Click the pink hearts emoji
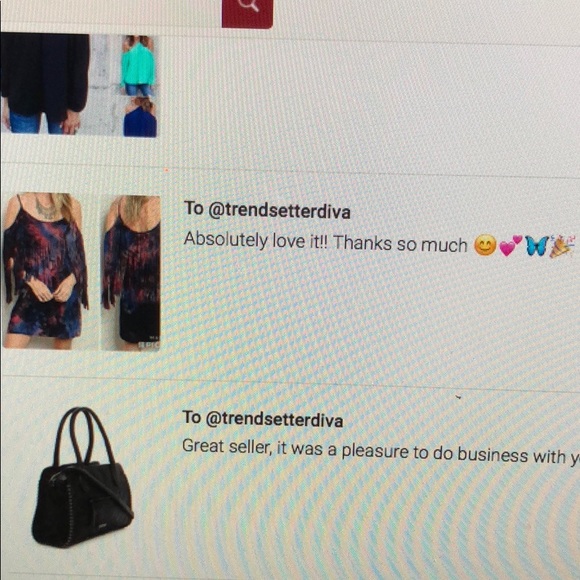This screenshot has width=580, height=580. 510,246
